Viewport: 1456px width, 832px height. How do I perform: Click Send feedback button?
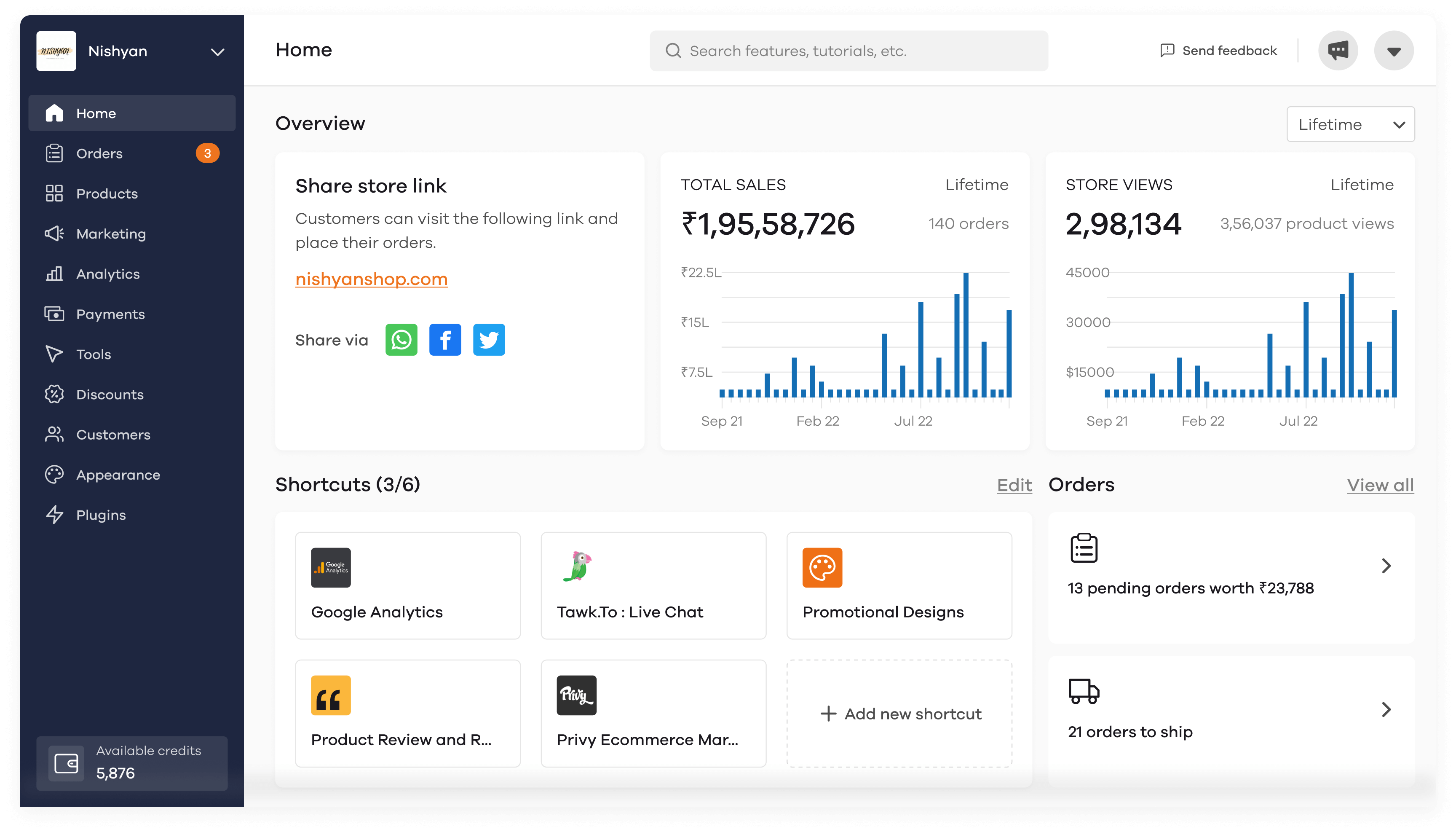1218,51
